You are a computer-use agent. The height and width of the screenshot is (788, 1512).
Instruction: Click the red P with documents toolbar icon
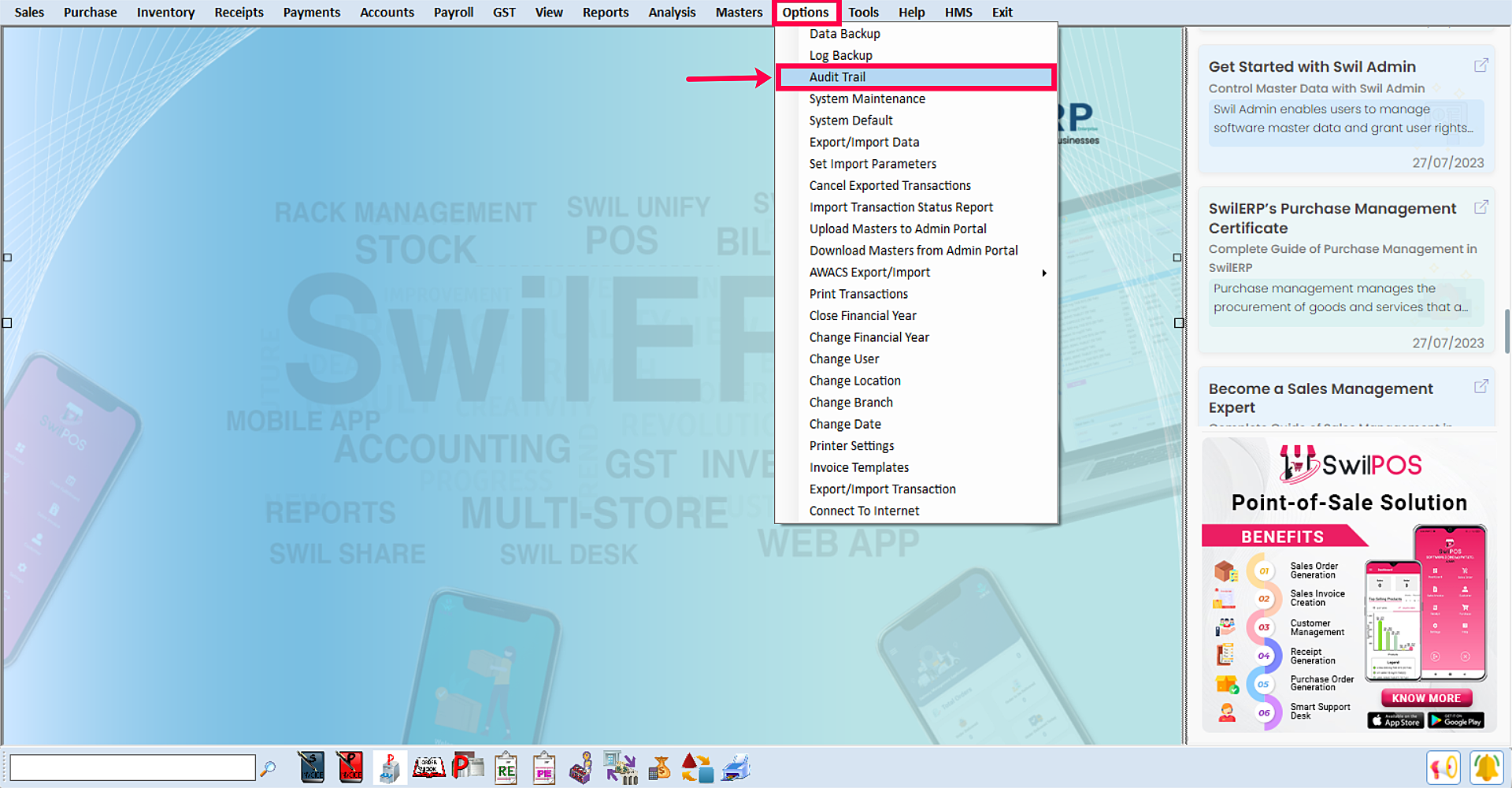pyautogui.click(x=468, y=768)
